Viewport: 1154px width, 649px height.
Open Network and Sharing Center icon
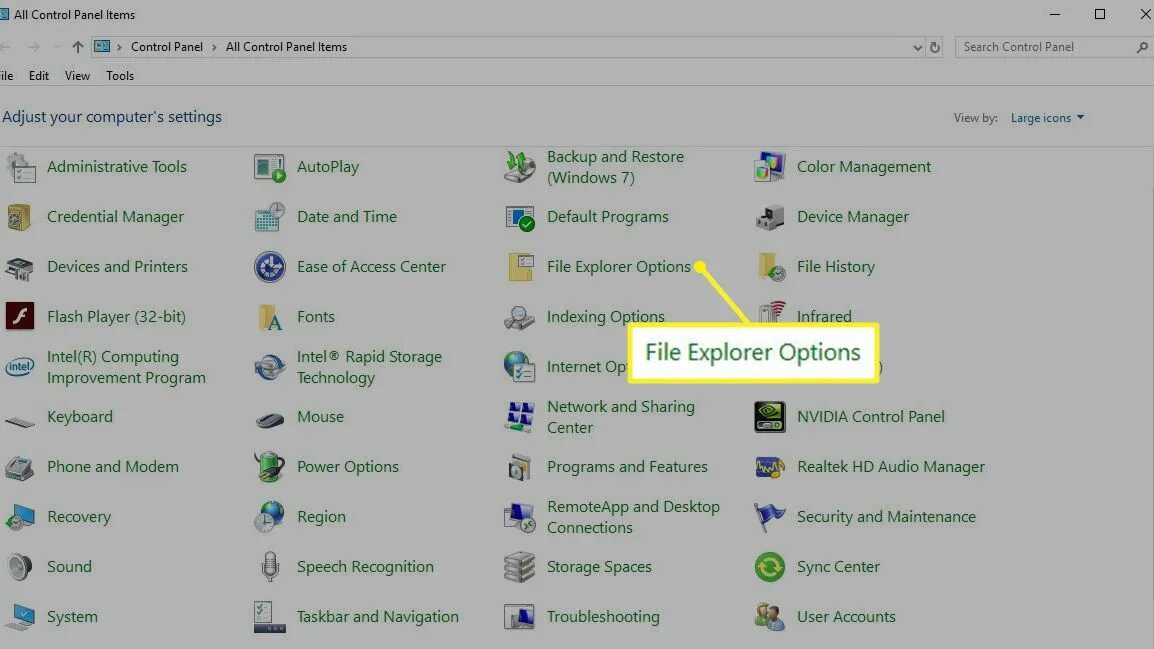pyautogui.click(x=520, y=416)
